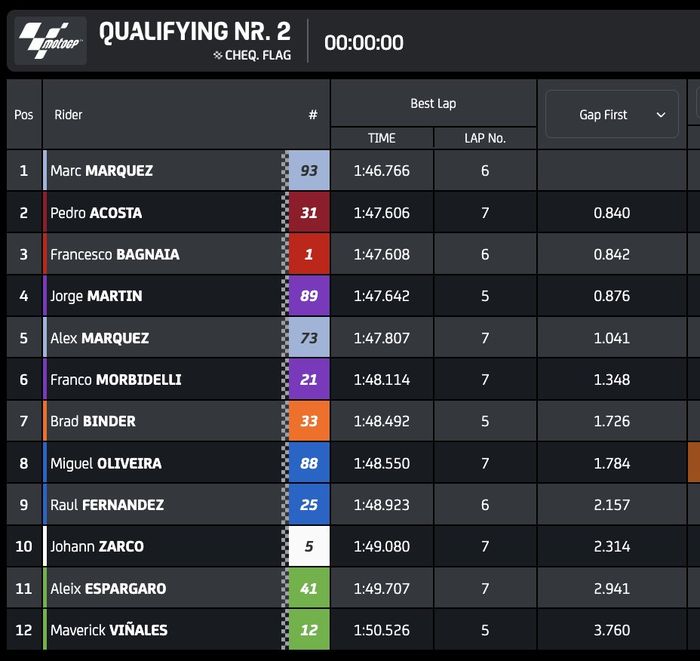Viewport: 700px width, 661px height.
Task: Click the MotoGP logo icon
Action: pyautogui.click(x=50, y=41)
